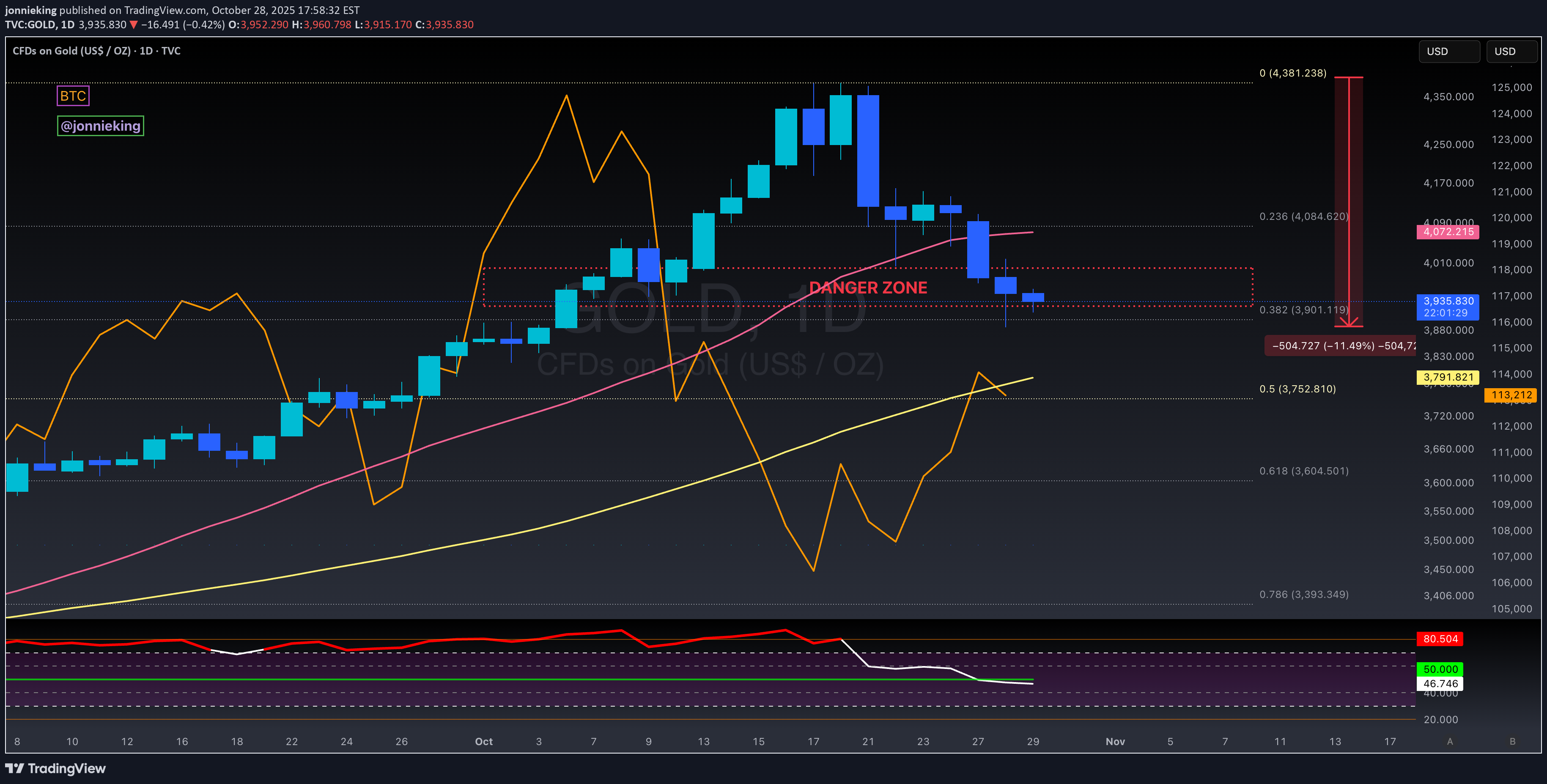Click the green @jonnieking label box
The width and height of the screenshot is (1547, 784).
(x=100, y=126)
